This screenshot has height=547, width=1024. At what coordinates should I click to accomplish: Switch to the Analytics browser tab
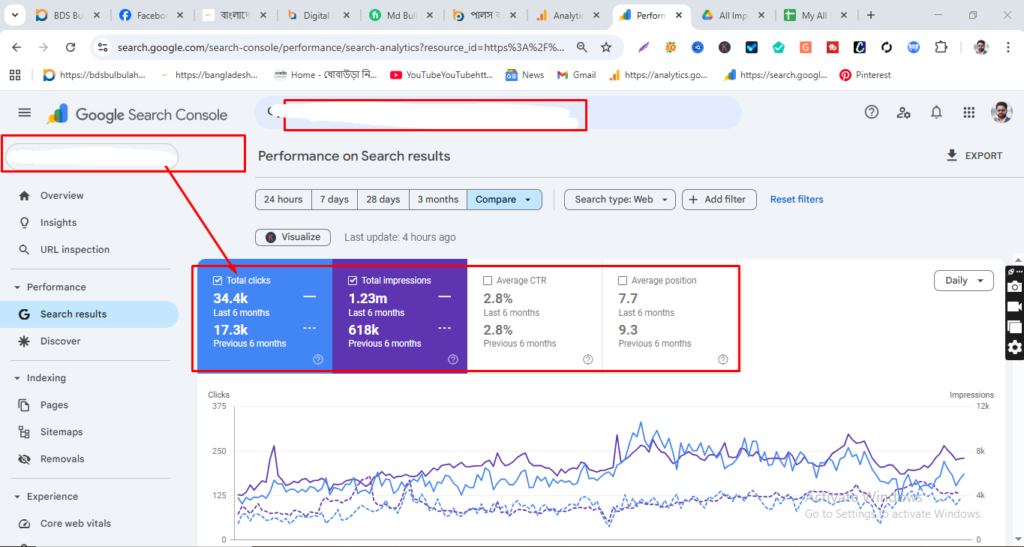coord(567,15)
